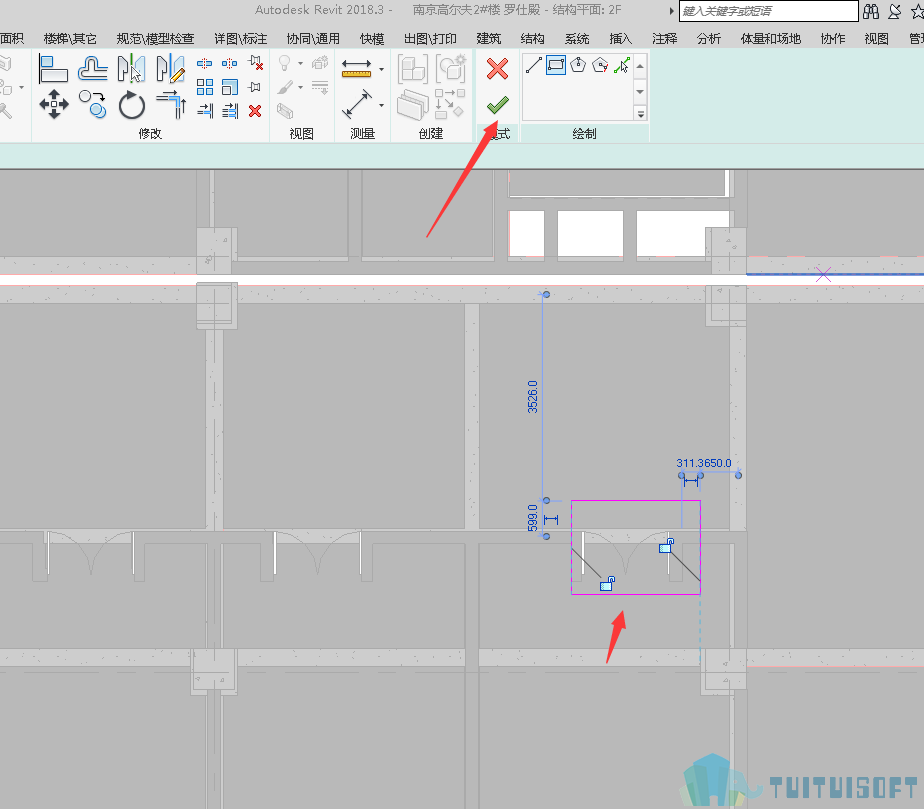Select the Line draw tool

point(534,65)
